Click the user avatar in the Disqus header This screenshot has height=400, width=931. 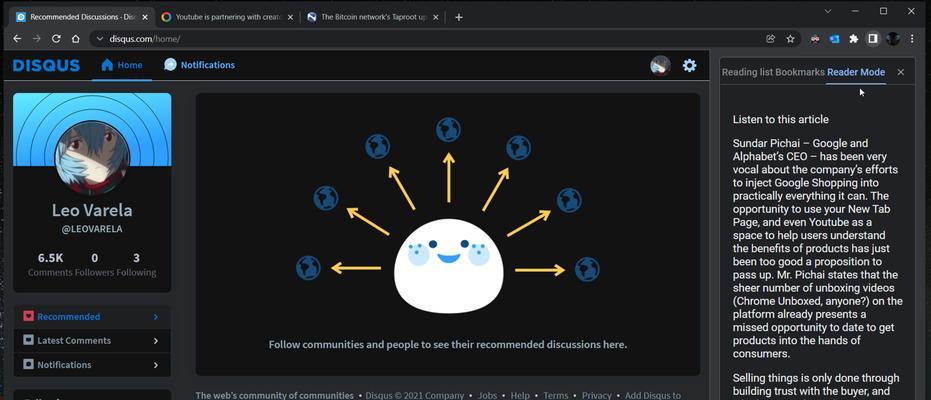(x=660, y=66)
